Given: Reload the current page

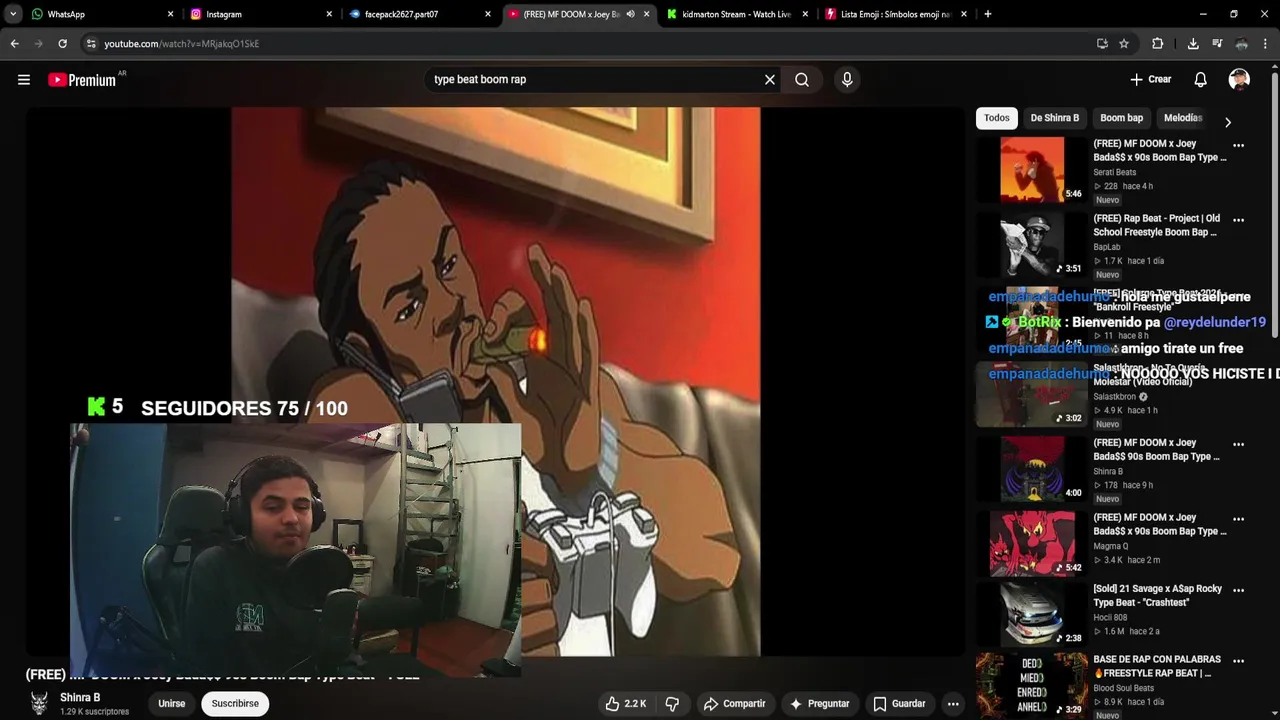Looking at the screenshot, I should click(x=62, y=44).
